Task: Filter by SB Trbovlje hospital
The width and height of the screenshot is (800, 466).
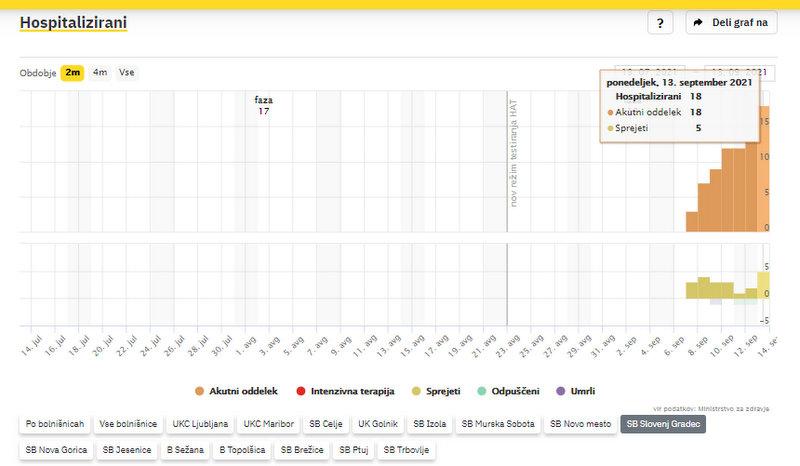Action: (x=406, y=450)
